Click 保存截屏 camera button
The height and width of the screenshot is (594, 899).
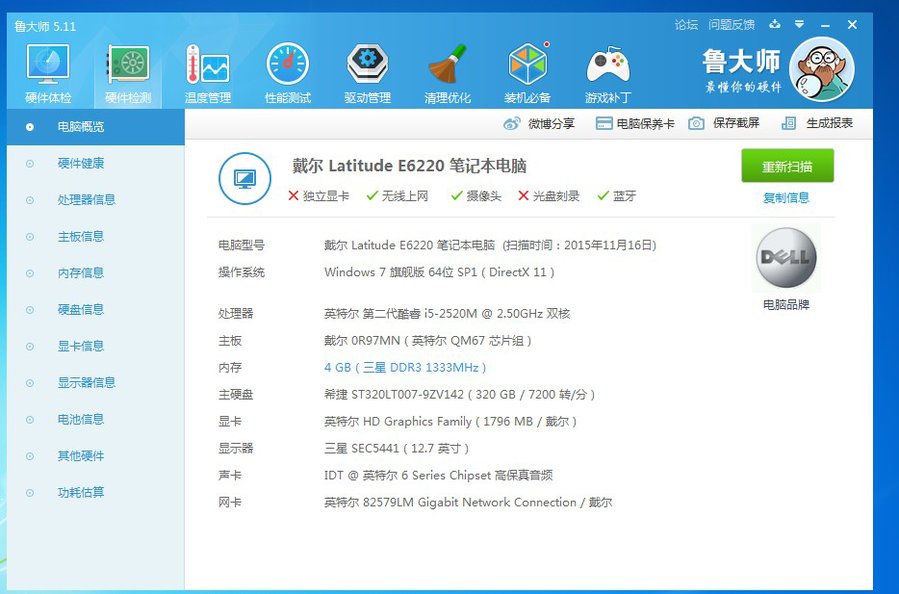click(x=724, y=124)
